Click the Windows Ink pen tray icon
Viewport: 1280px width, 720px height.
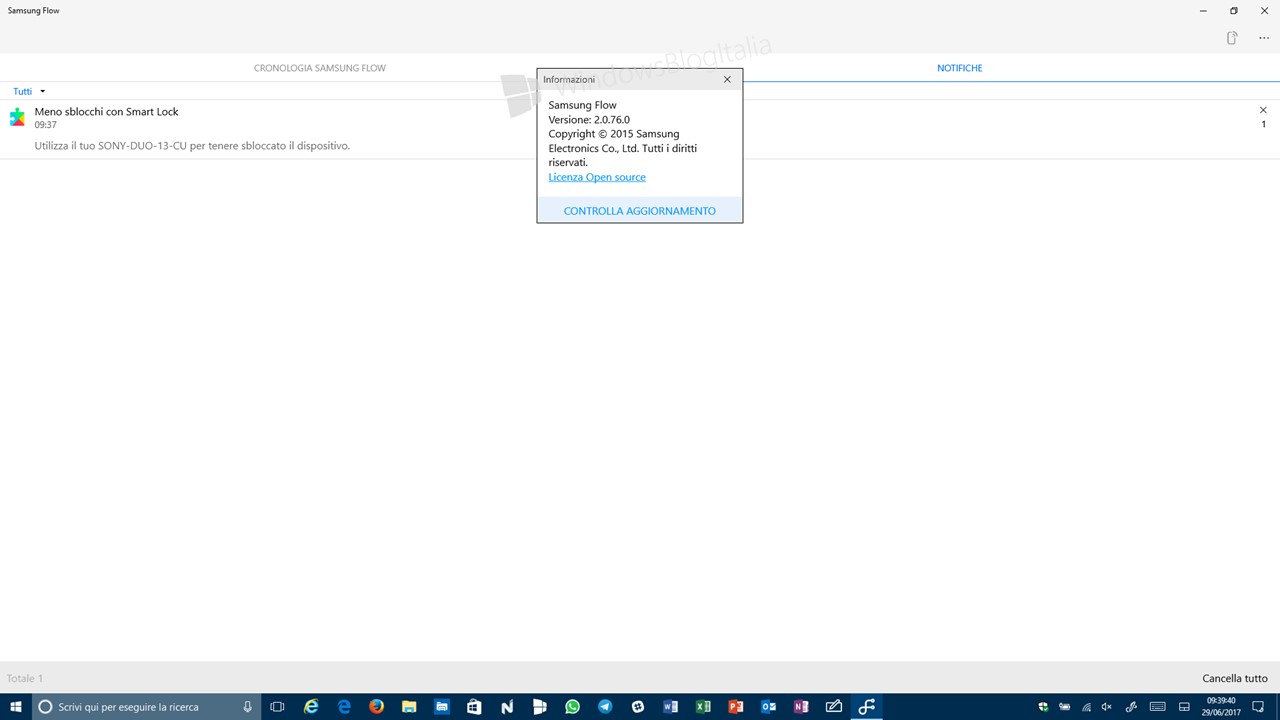coord(1129,707)
